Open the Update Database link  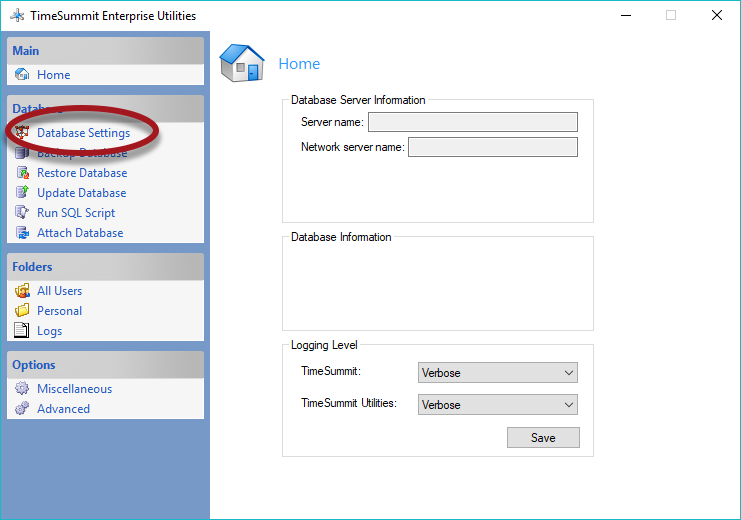tap(81, 193)
